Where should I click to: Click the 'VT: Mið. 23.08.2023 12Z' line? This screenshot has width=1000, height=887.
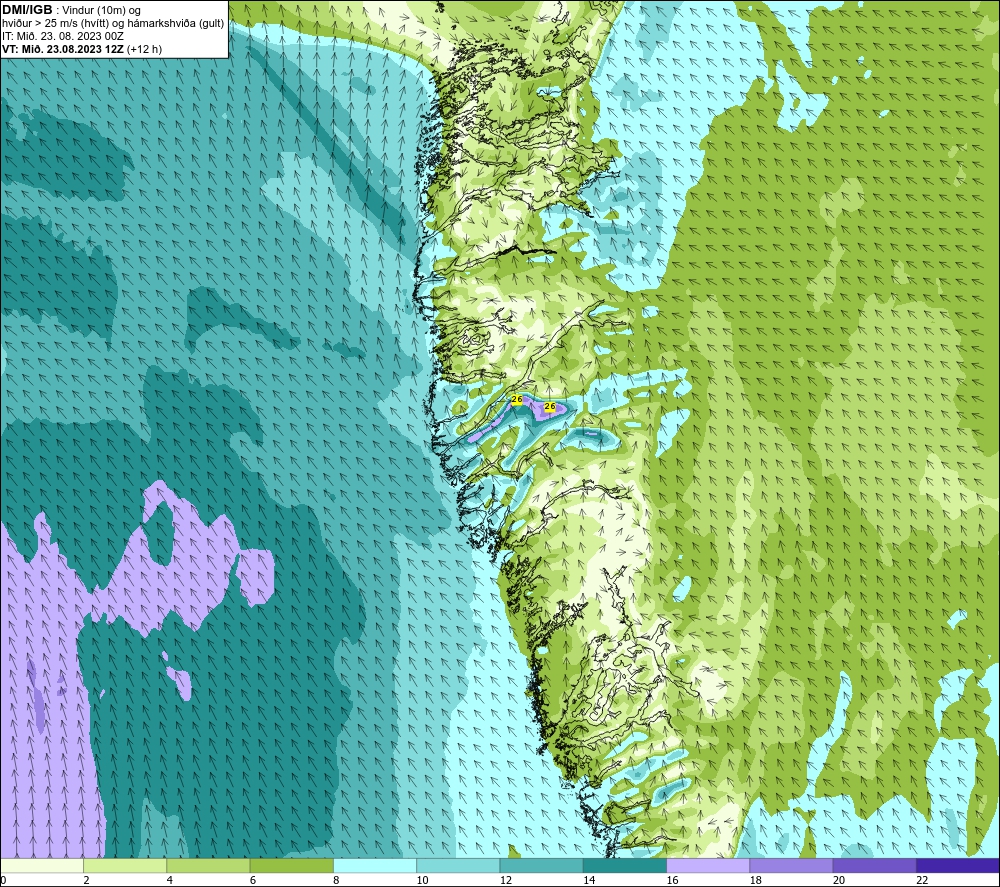coord(63,49)
